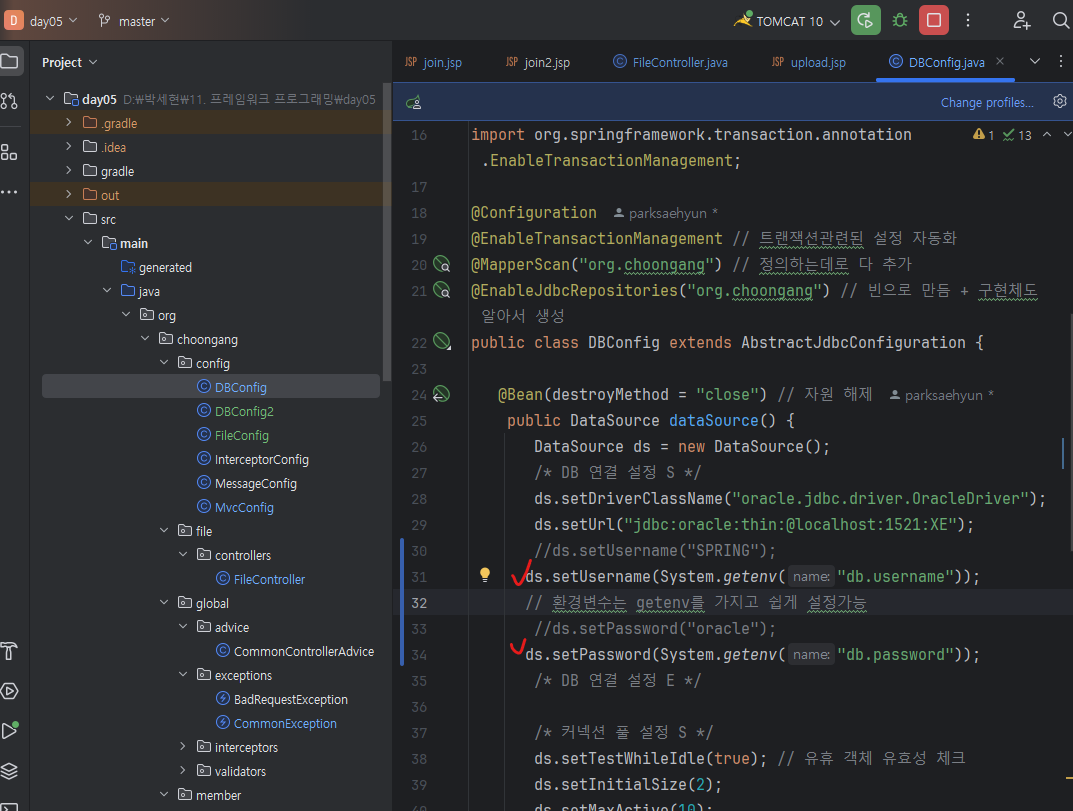
Task: Rerun TOMCAT 10 using the green button
Action: tap(865, 20)
